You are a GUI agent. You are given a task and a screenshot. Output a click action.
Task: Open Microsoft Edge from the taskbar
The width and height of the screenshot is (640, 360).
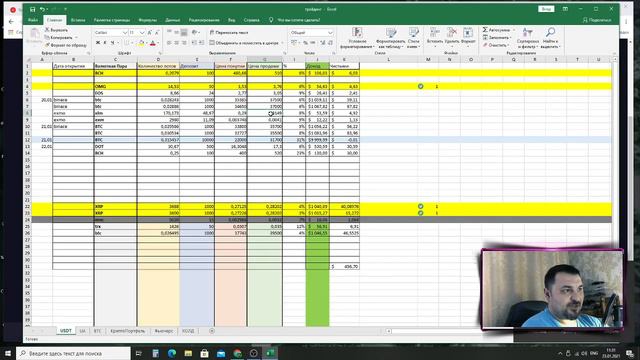pyautogui.click(x=171, y=353)
